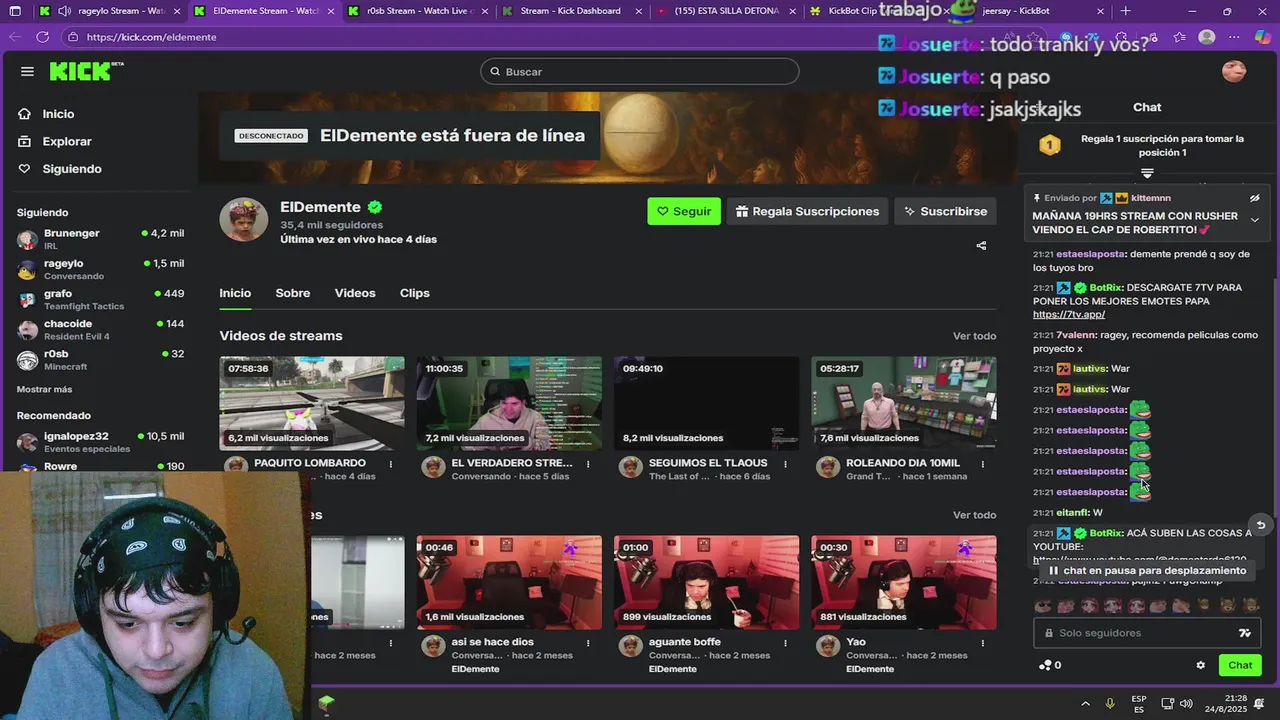This screenshot has height=720, width=1280.
Task: Switch to Stream - Kick Dashboard browser tab
Action: [x=570, y=11]
